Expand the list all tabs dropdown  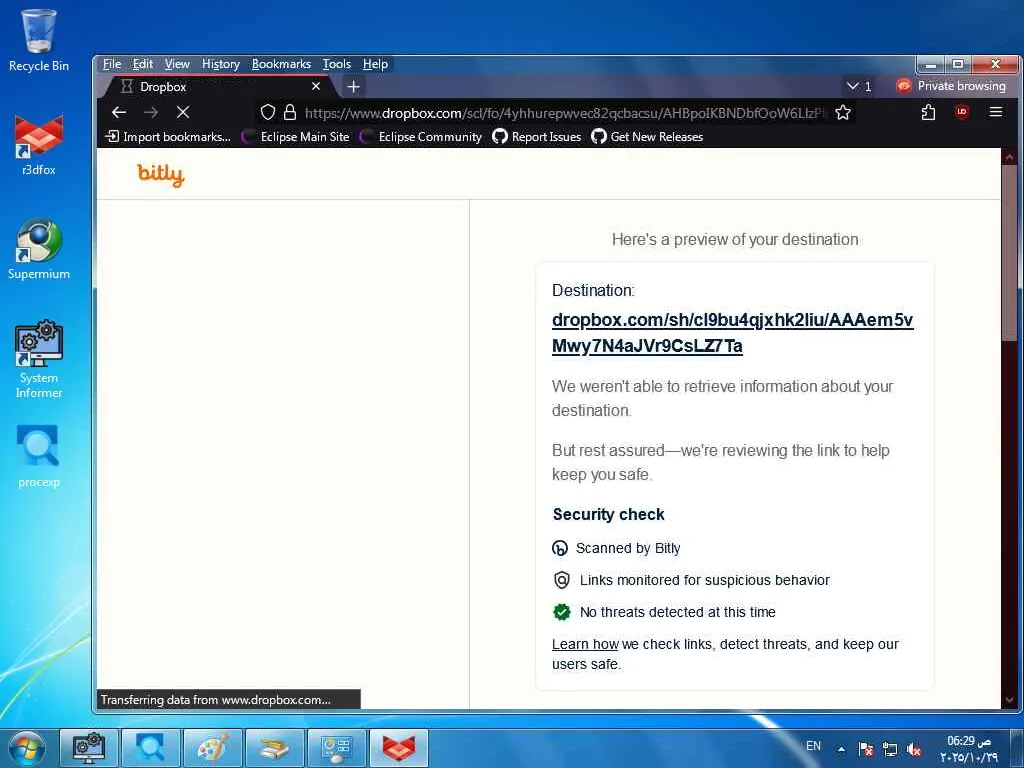pyautogui.click(x=859, y=86)
